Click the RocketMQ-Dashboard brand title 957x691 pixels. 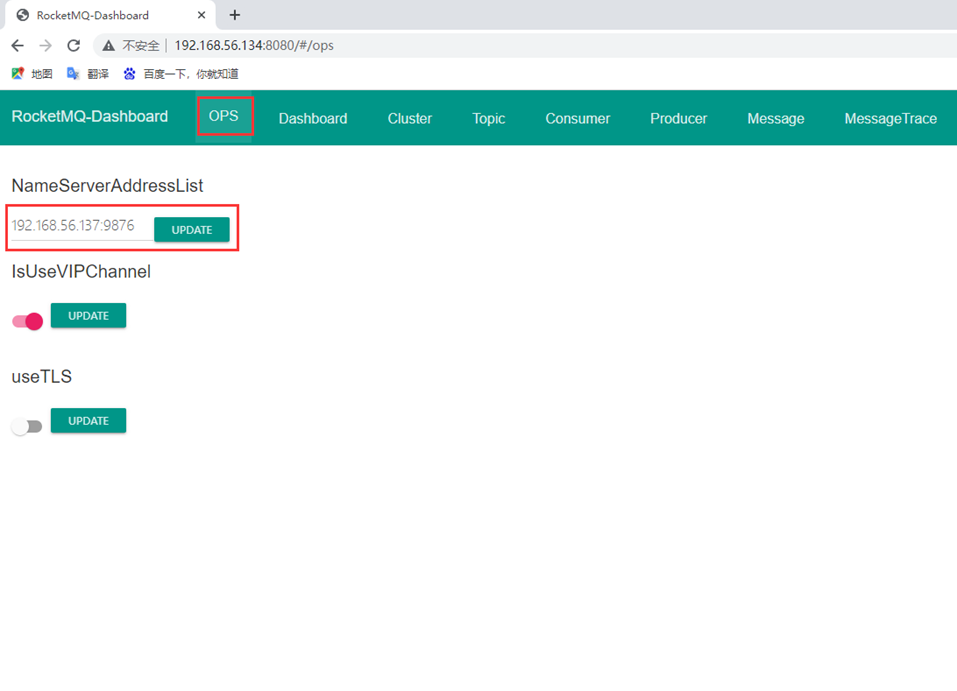tap(90, 116)
